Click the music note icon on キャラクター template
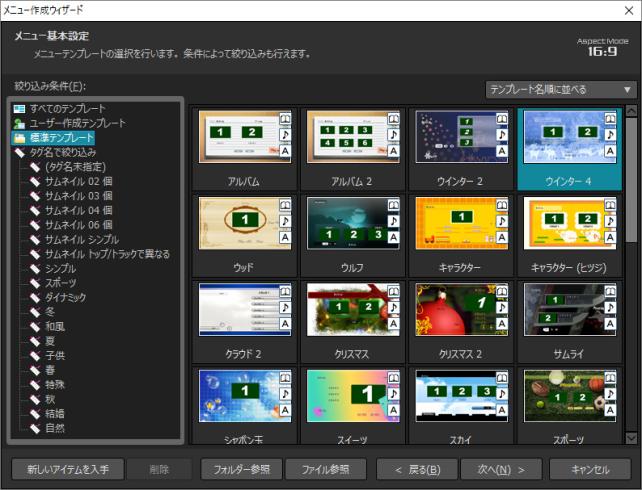This screenshot has width=642, height=490. 501,222
